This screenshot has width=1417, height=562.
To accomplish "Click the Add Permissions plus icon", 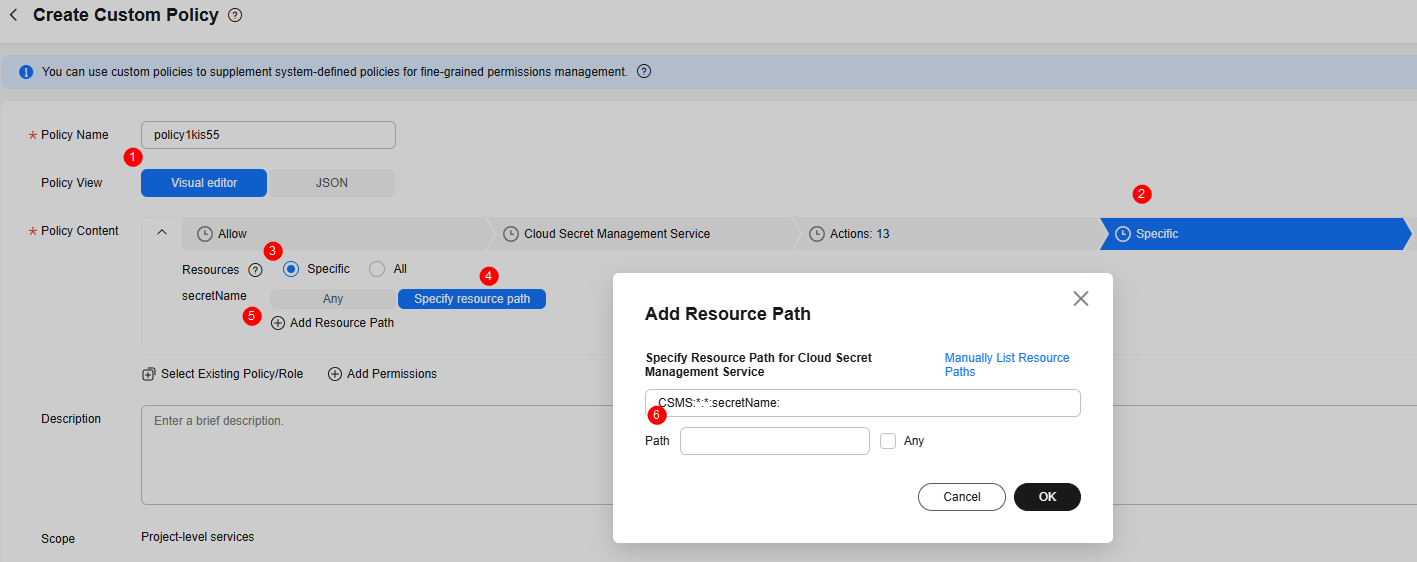I will point(335,374).
